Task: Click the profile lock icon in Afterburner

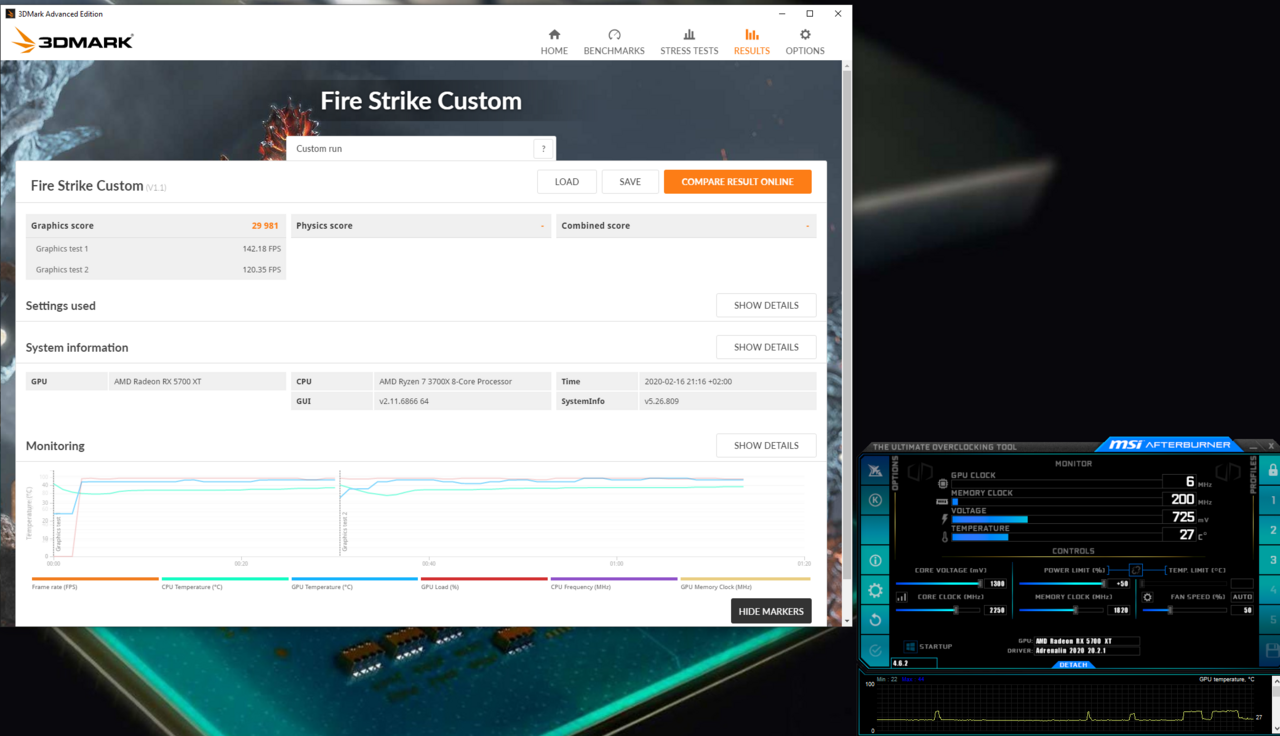Action: click(x=1273, y=470)
